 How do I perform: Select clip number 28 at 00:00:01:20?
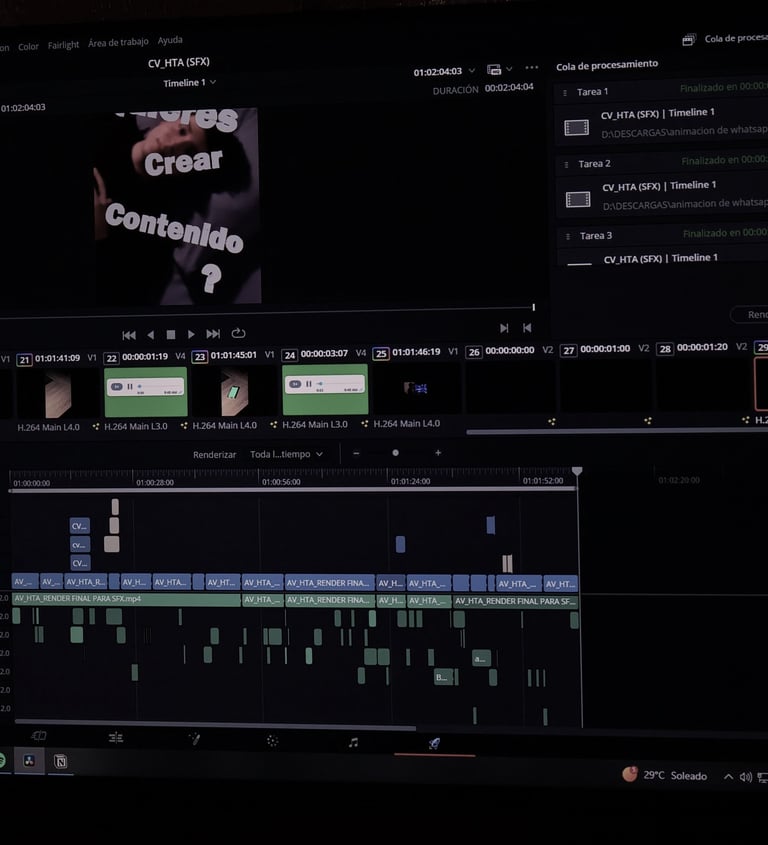(x=703, y=384)
